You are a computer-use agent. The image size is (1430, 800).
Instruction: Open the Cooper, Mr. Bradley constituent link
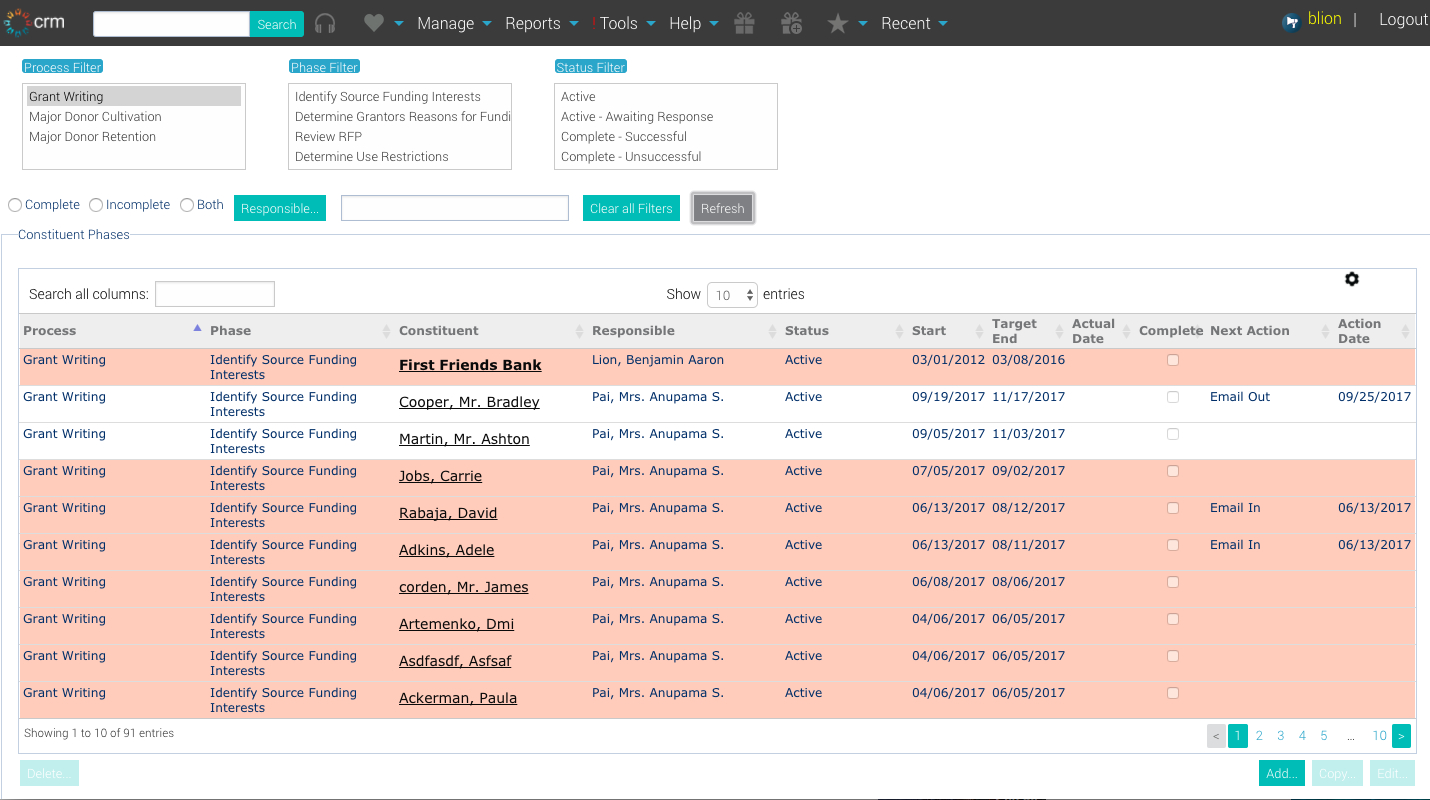point(469,402)
